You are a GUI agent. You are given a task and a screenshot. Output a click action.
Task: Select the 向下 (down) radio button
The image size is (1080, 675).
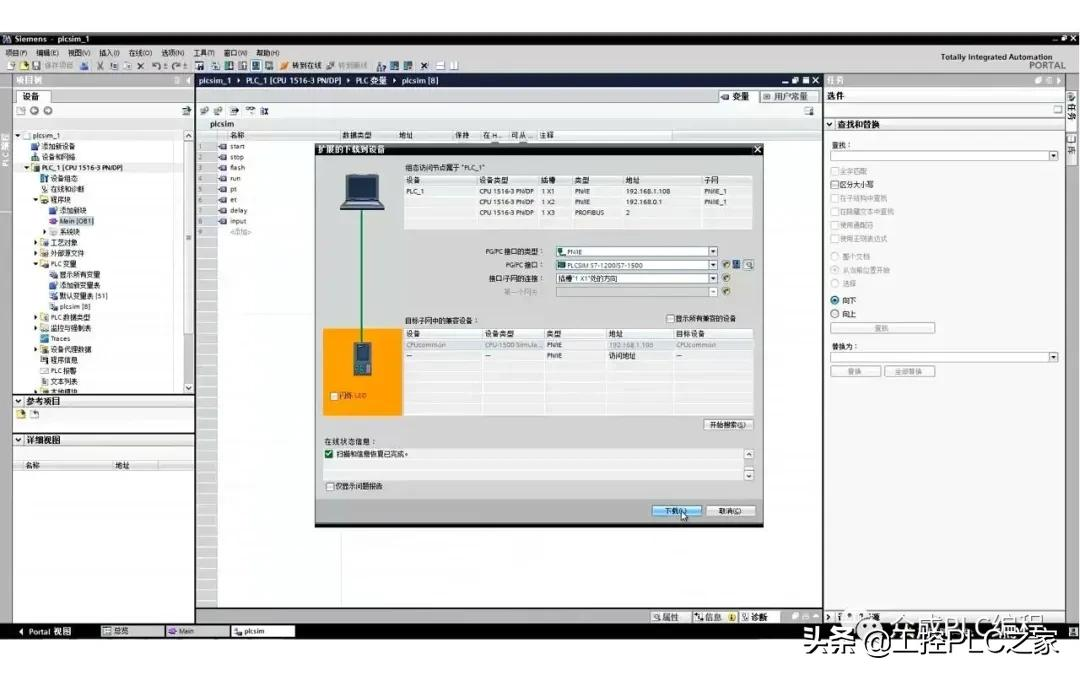(835, 300)
